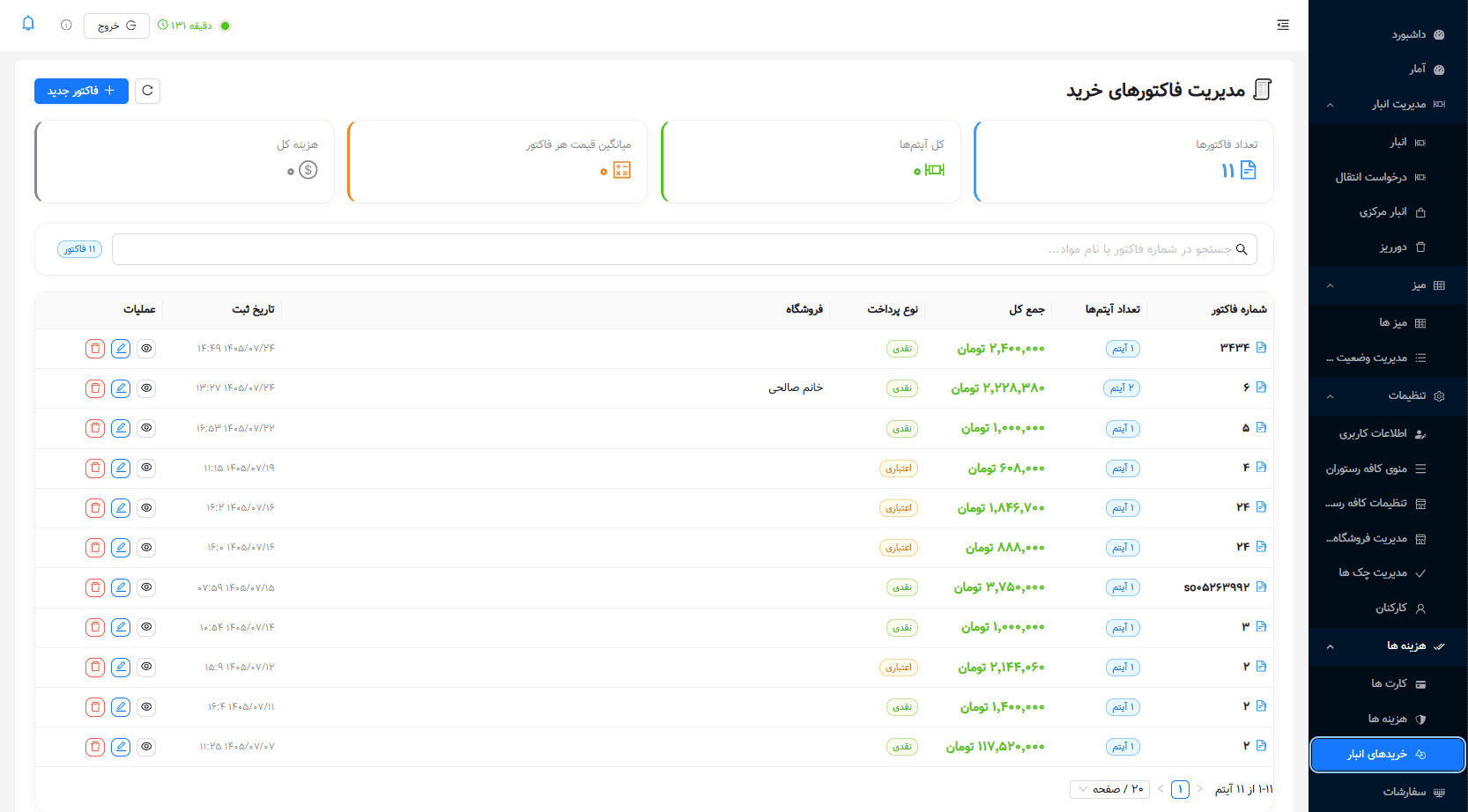Click the info circle icon in header
The height and width of the screenshot is (812, 1468).
click(x=66, y=26)
